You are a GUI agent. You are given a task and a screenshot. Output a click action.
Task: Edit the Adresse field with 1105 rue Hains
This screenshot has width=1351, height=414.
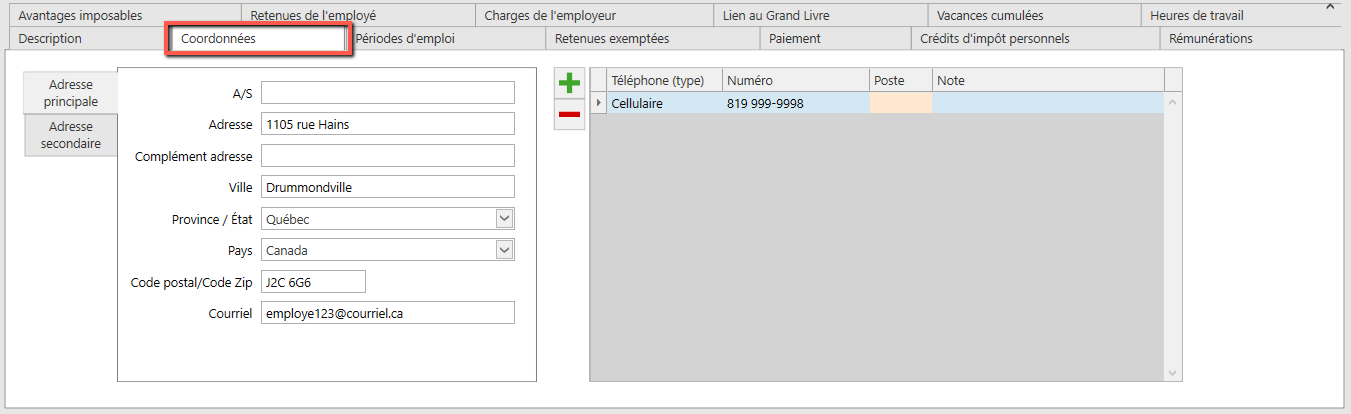click(388, 124)
